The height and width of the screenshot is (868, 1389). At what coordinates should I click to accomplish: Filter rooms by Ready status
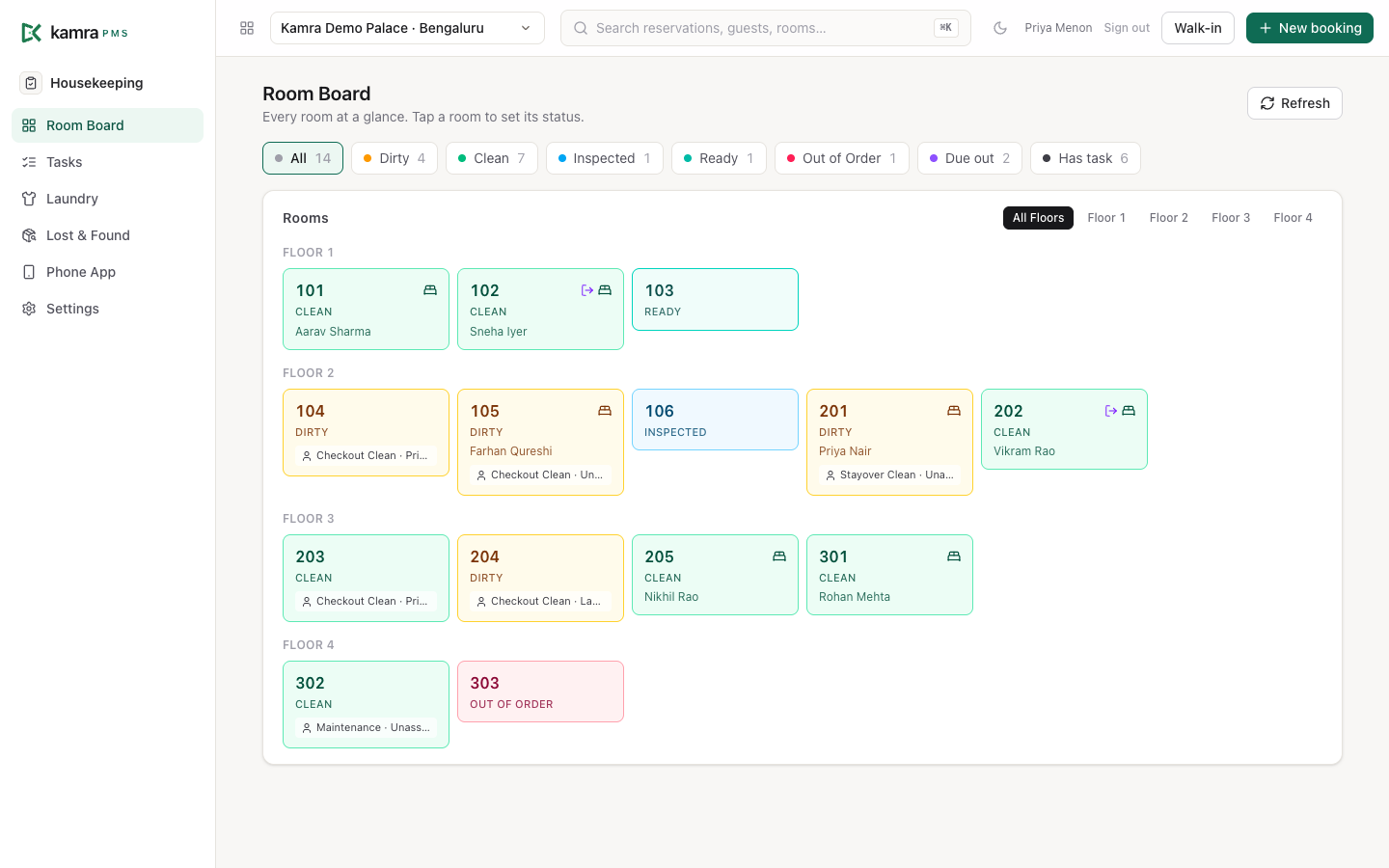pyautogui.click(x=719, y=158)
